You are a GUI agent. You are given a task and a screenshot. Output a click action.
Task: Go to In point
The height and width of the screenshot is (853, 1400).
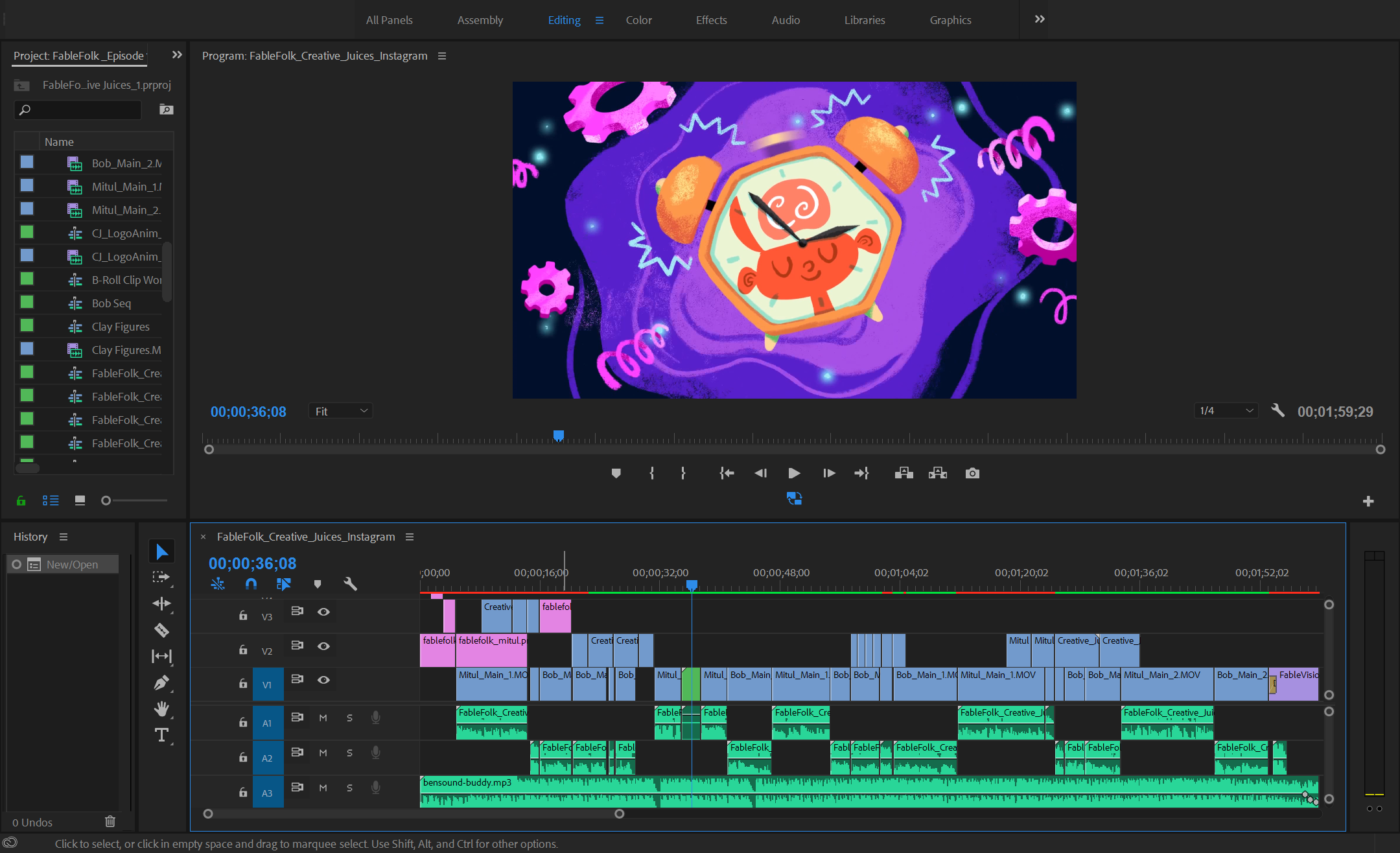click(727, 473)
